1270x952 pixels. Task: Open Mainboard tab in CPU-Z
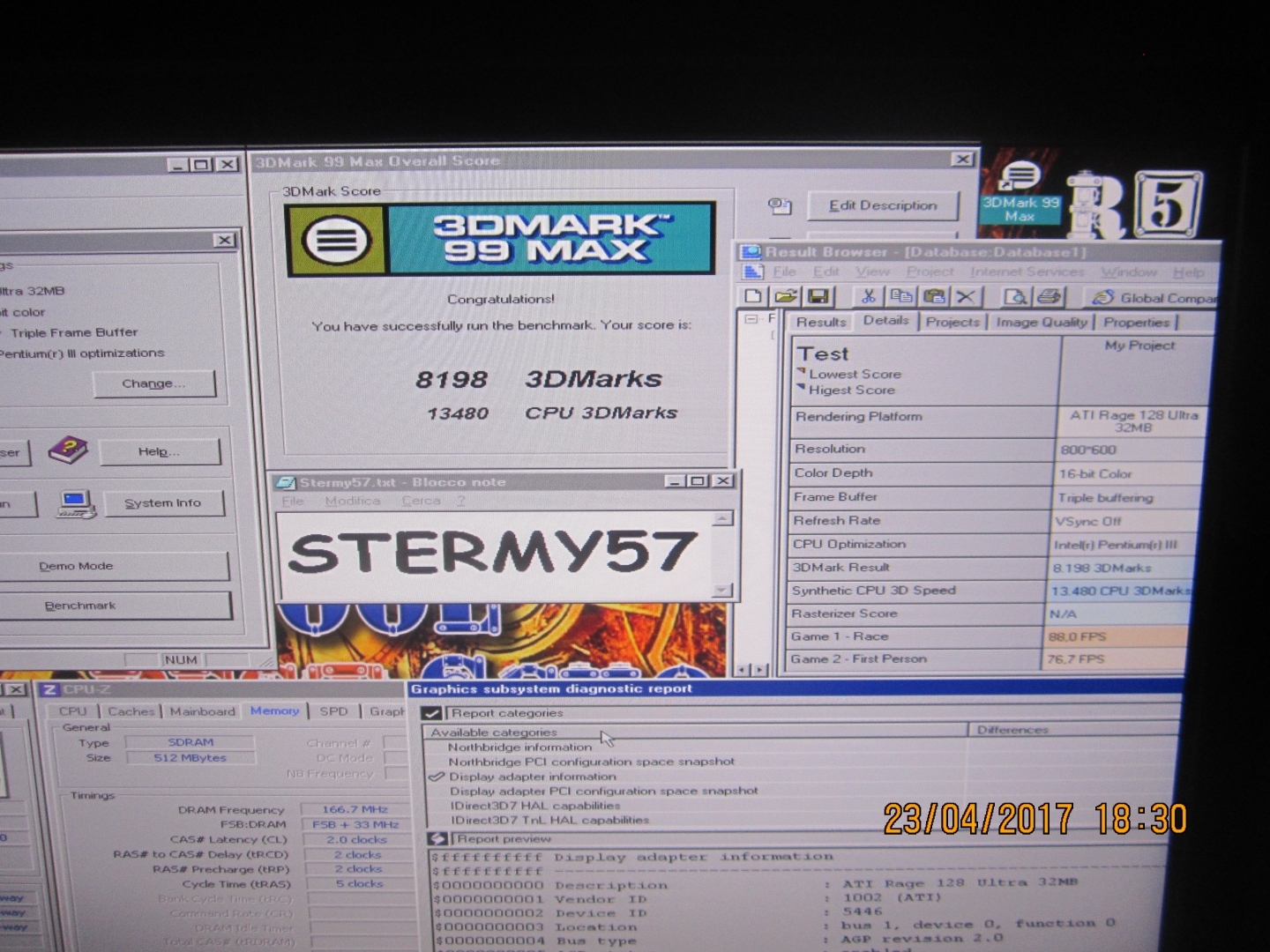click(202, 711)
